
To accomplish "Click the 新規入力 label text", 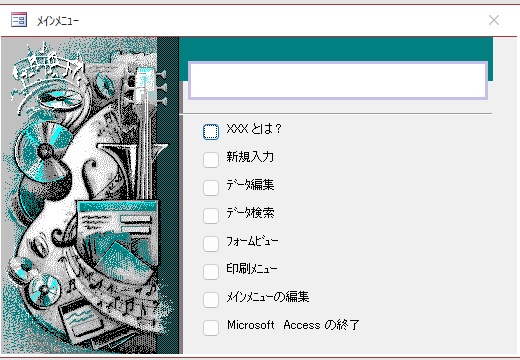I will (250, 157).
